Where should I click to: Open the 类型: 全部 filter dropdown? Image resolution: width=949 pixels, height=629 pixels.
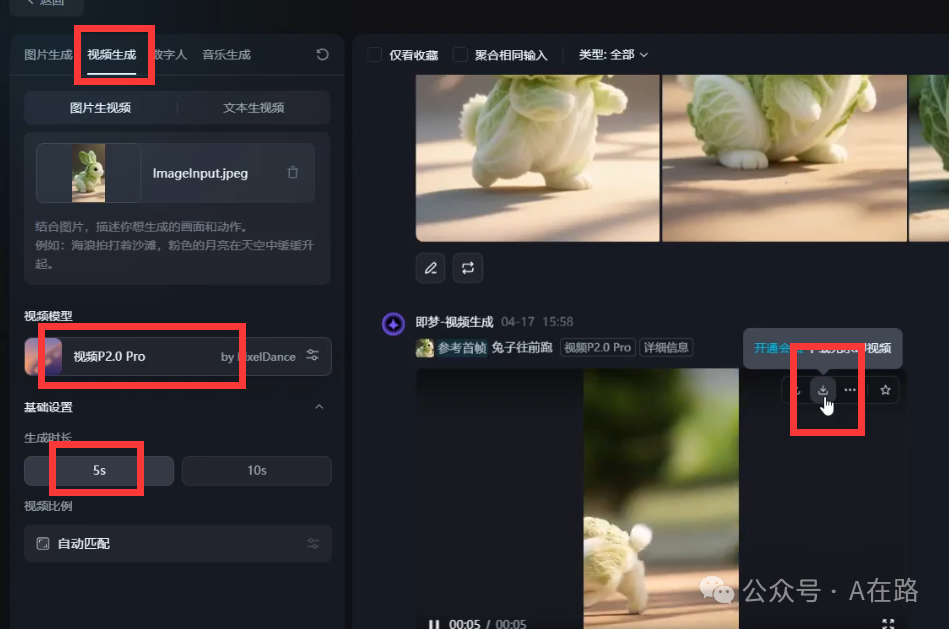click(613, 55)
